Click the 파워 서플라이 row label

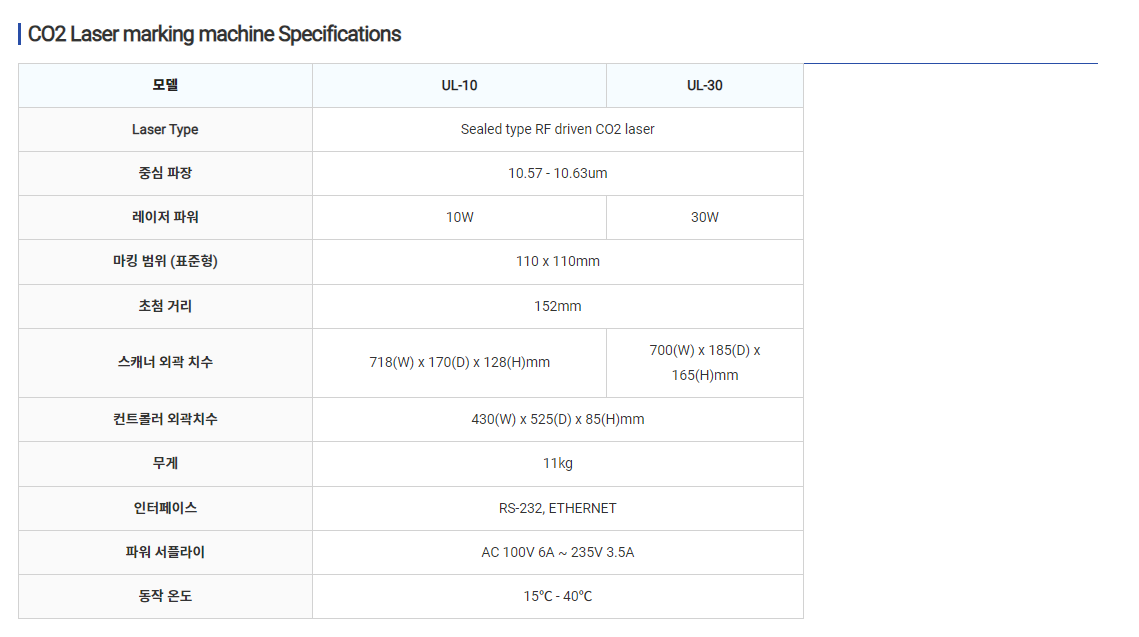click(165, 552)
